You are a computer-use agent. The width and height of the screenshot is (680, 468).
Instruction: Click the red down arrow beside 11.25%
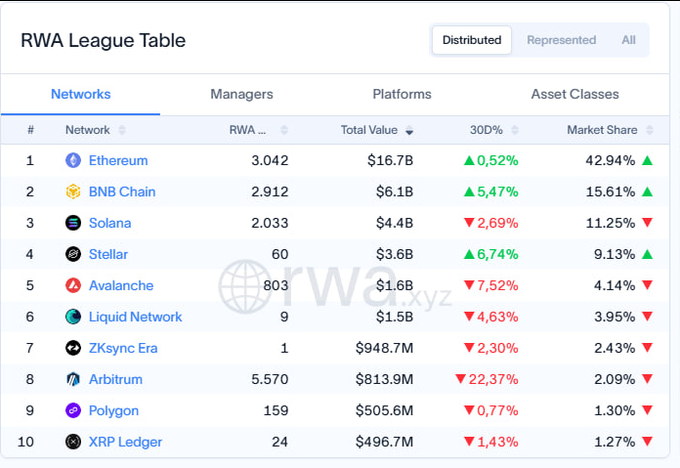point(647,223)
